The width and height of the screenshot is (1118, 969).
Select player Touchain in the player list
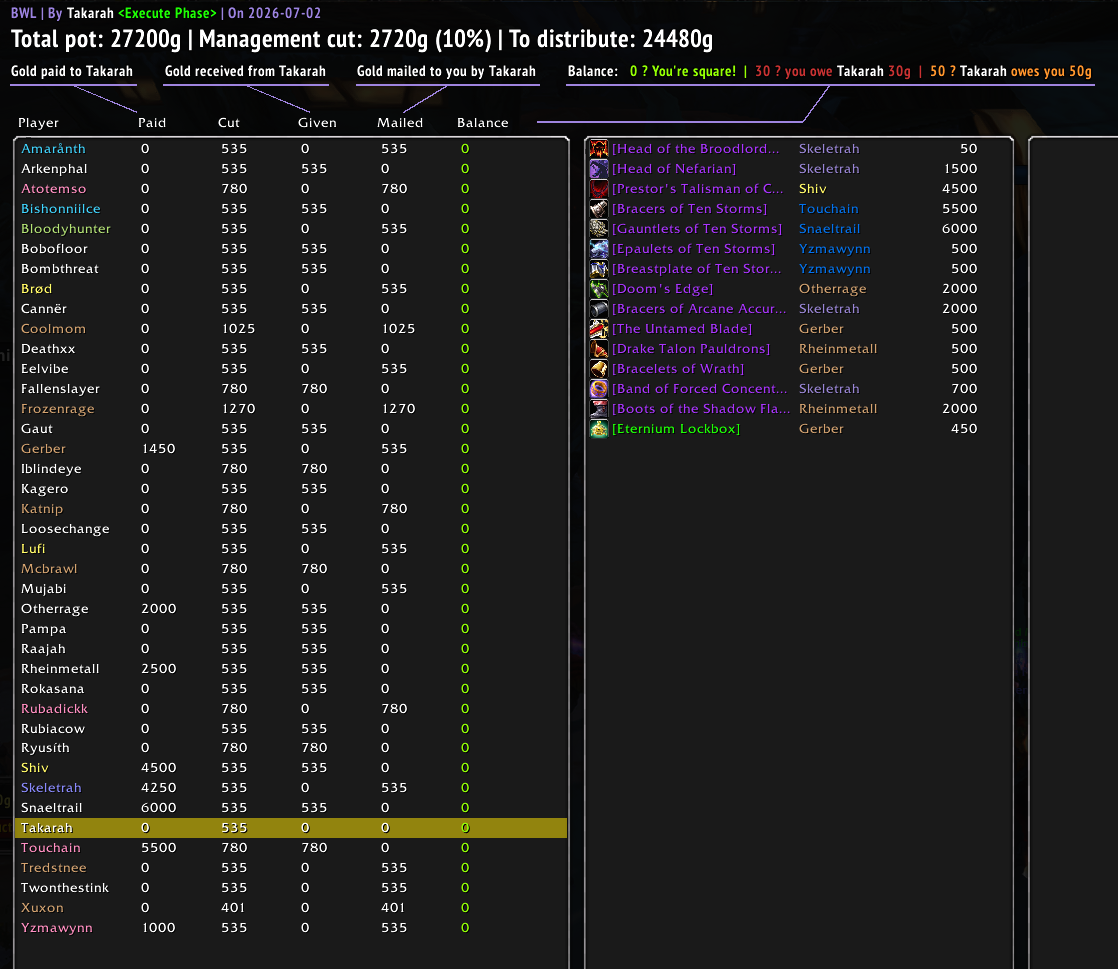pos(51,847)
